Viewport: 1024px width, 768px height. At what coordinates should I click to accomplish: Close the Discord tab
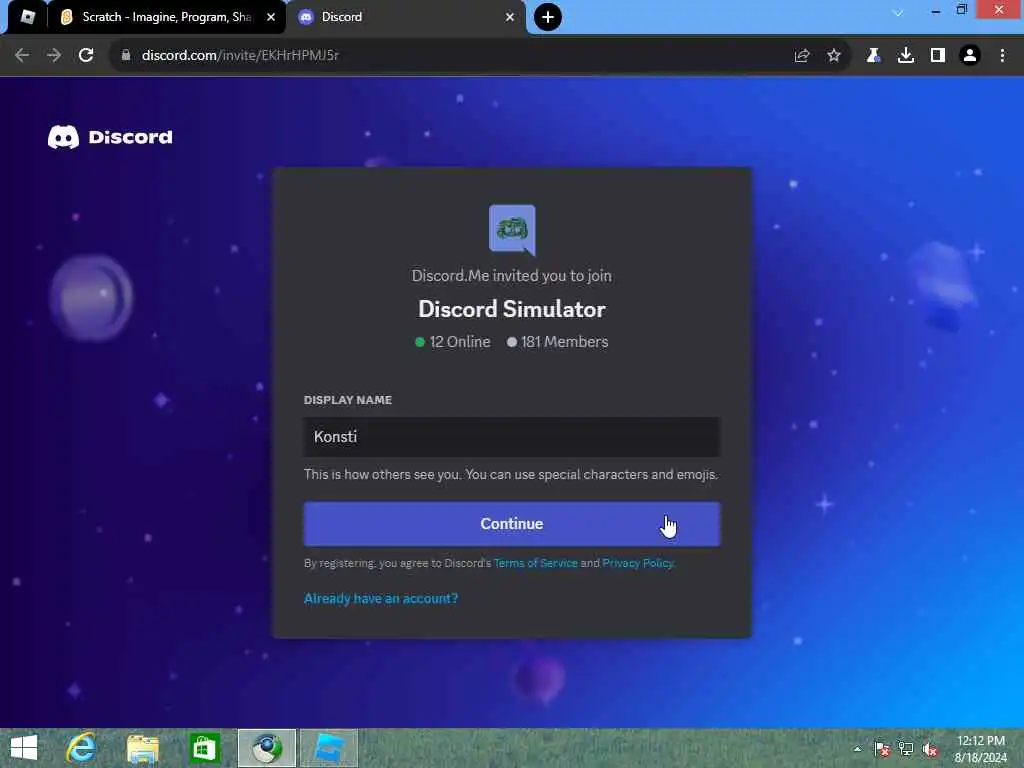pos(509,17)
